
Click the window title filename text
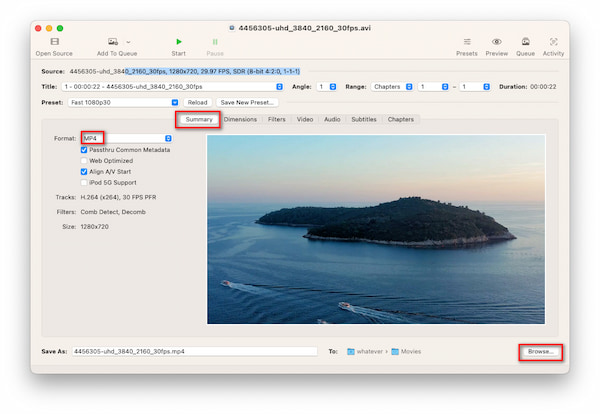tap(305, 28)
